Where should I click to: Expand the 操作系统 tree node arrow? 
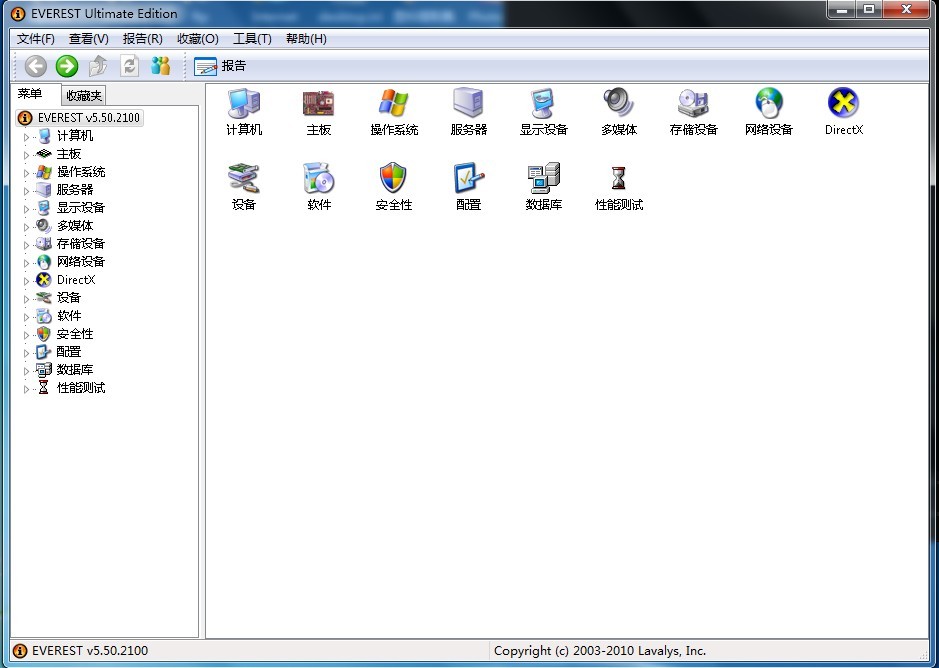pyautogui.click(x=27, y=172)
